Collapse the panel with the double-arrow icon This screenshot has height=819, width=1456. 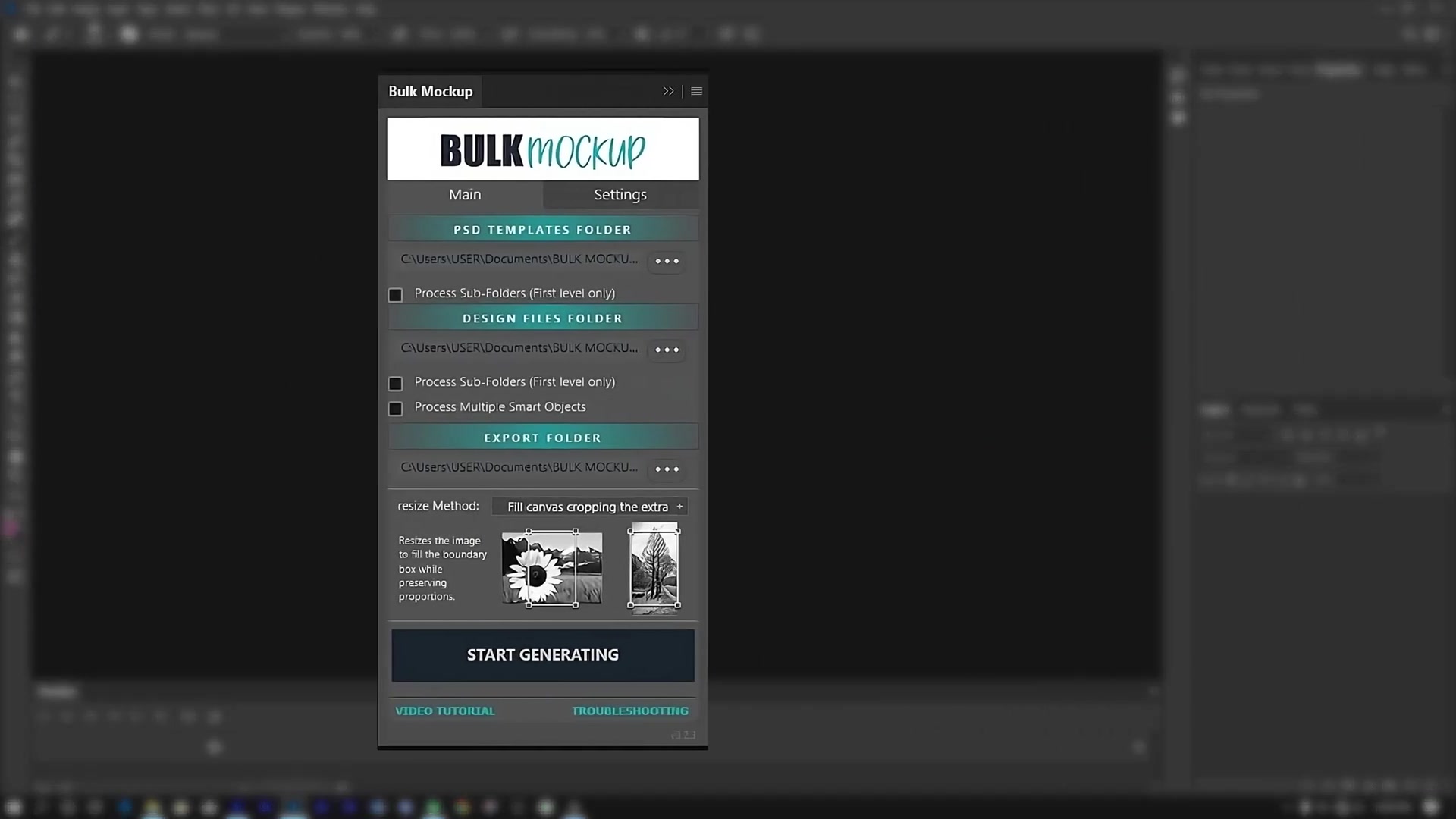tap(668, 91)
